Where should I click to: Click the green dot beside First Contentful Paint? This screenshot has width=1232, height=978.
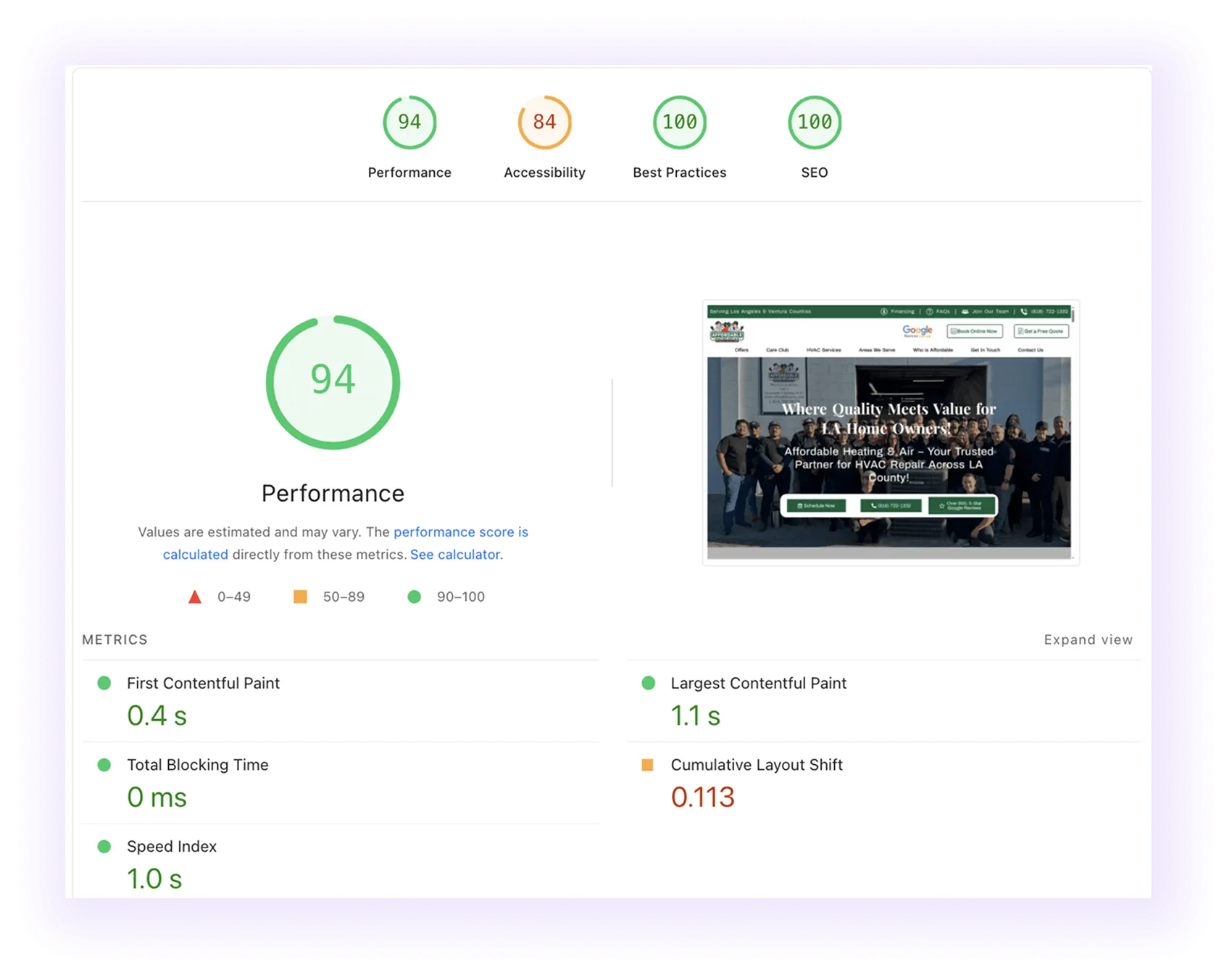click(105, 682)
